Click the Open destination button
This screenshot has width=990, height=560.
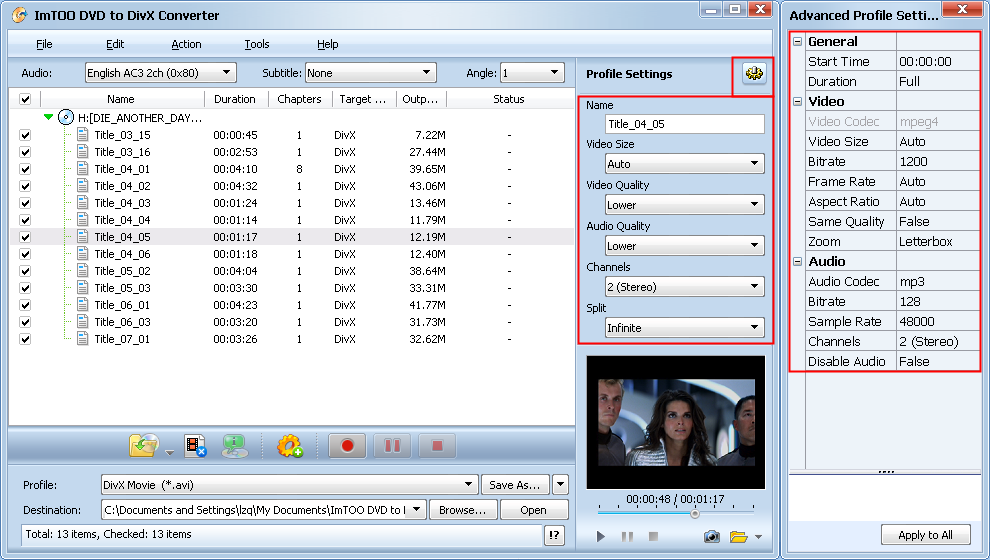(x=534, y=510)
